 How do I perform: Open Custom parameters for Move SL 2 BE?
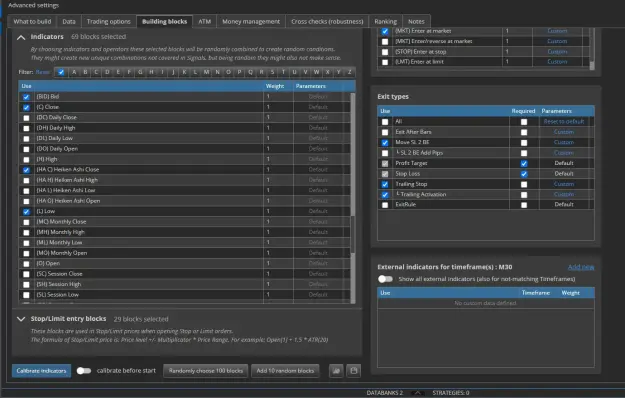[564, 142]
